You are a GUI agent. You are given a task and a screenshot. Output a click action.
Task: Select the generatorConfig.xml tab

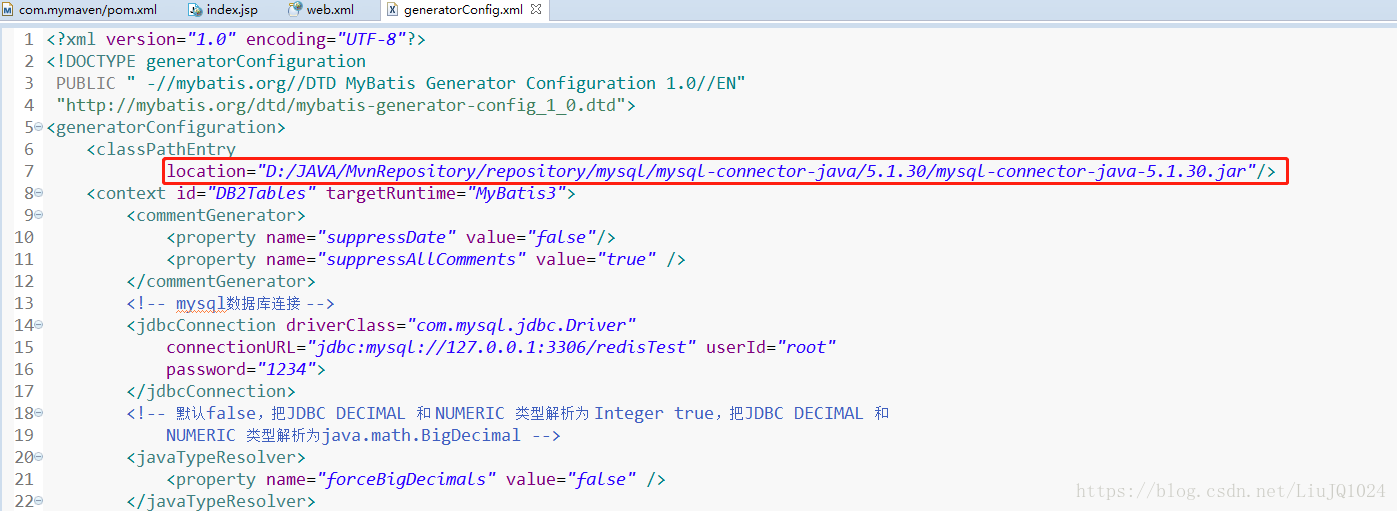point(463,10)
